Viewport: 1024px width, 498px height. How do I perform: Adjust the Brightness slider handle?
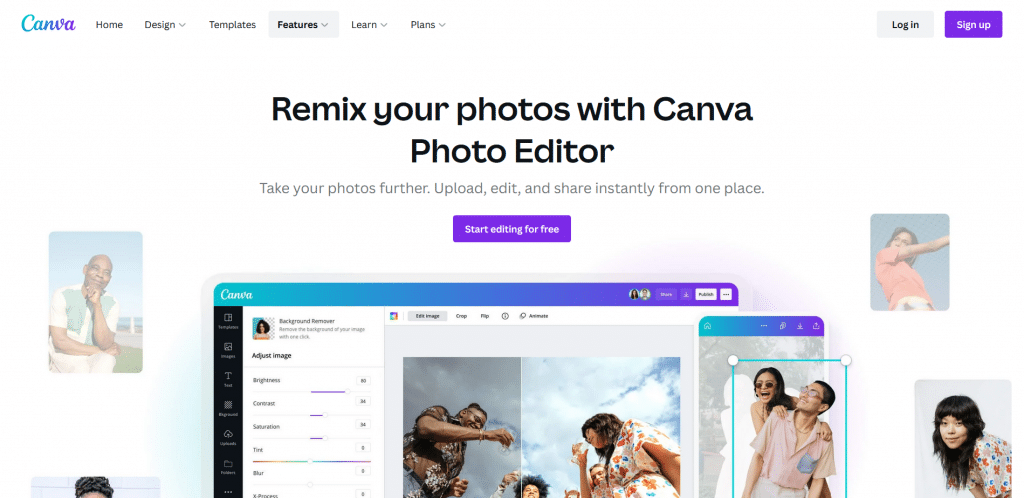347,392
